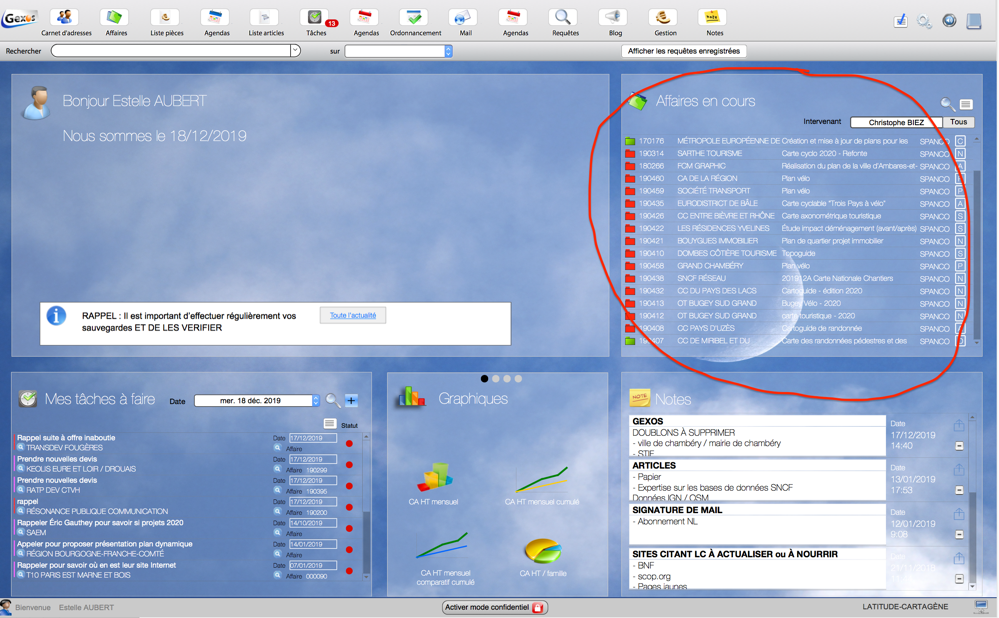Open the tasks date dropdown
This screenshot has width=999, height=618.
pos(316,400)
